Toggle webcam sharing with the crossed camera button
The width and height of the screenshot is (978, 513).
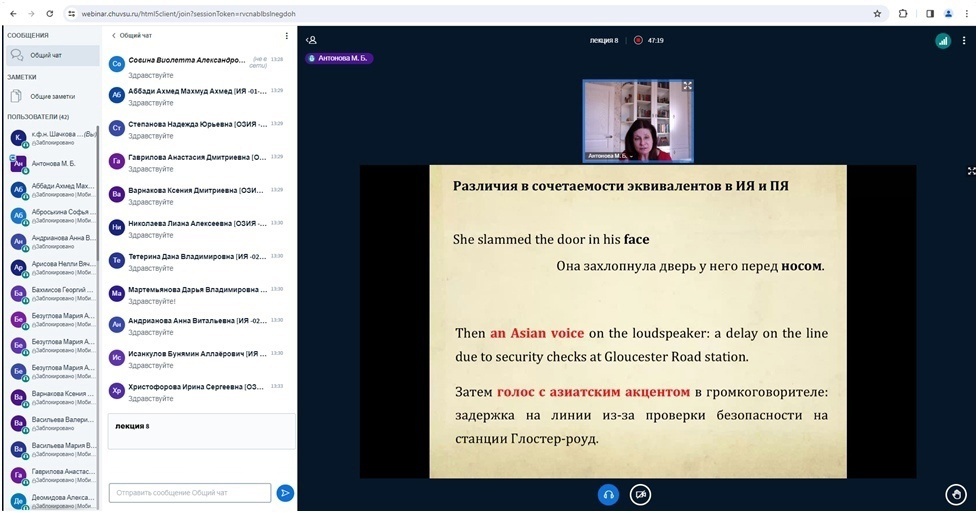[x=641, y=495]
